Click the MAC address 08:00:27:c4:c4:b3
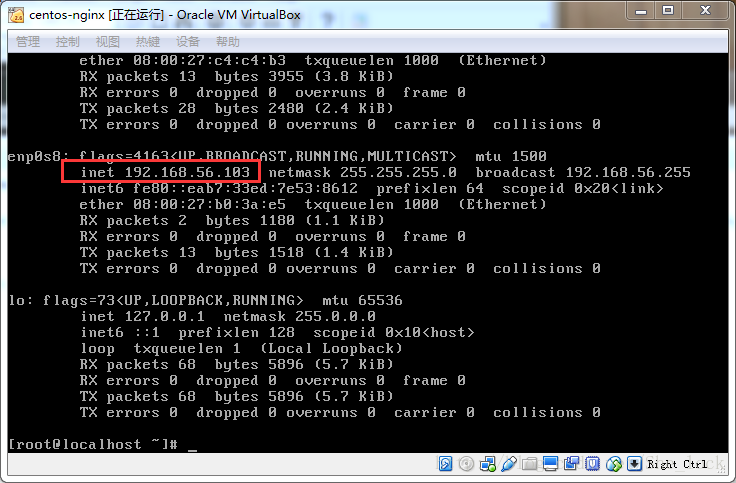Image resolution: width=736 pixels, height=483 pixels. pos(209,61)
